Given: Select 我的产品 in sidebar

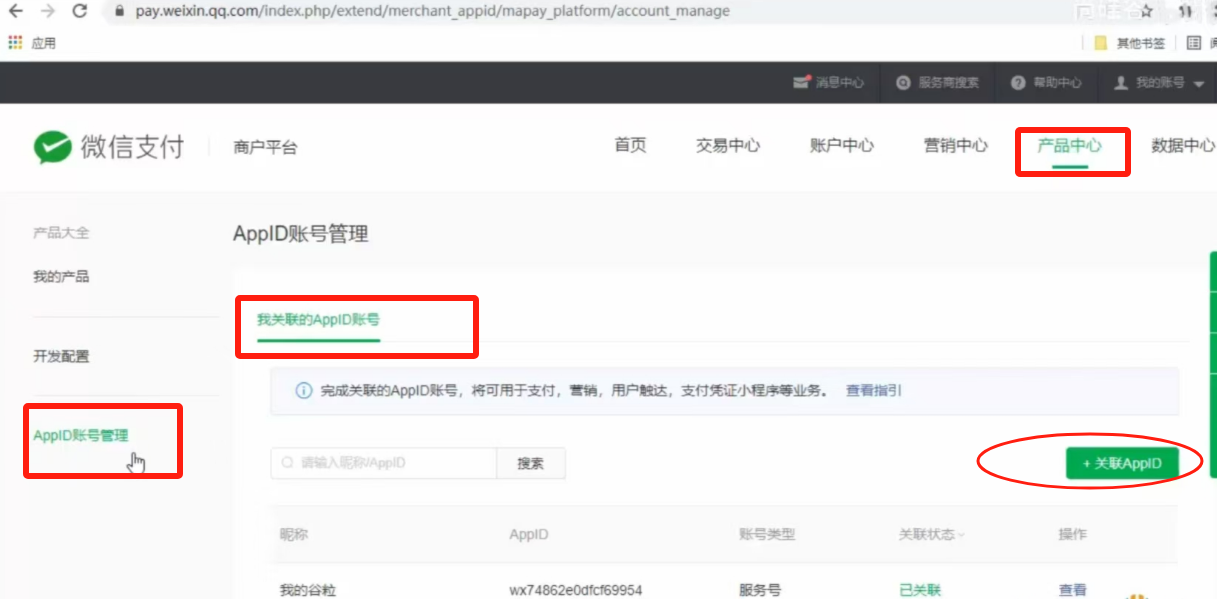Looking at the screenshot, I should (x=61, y=276).
